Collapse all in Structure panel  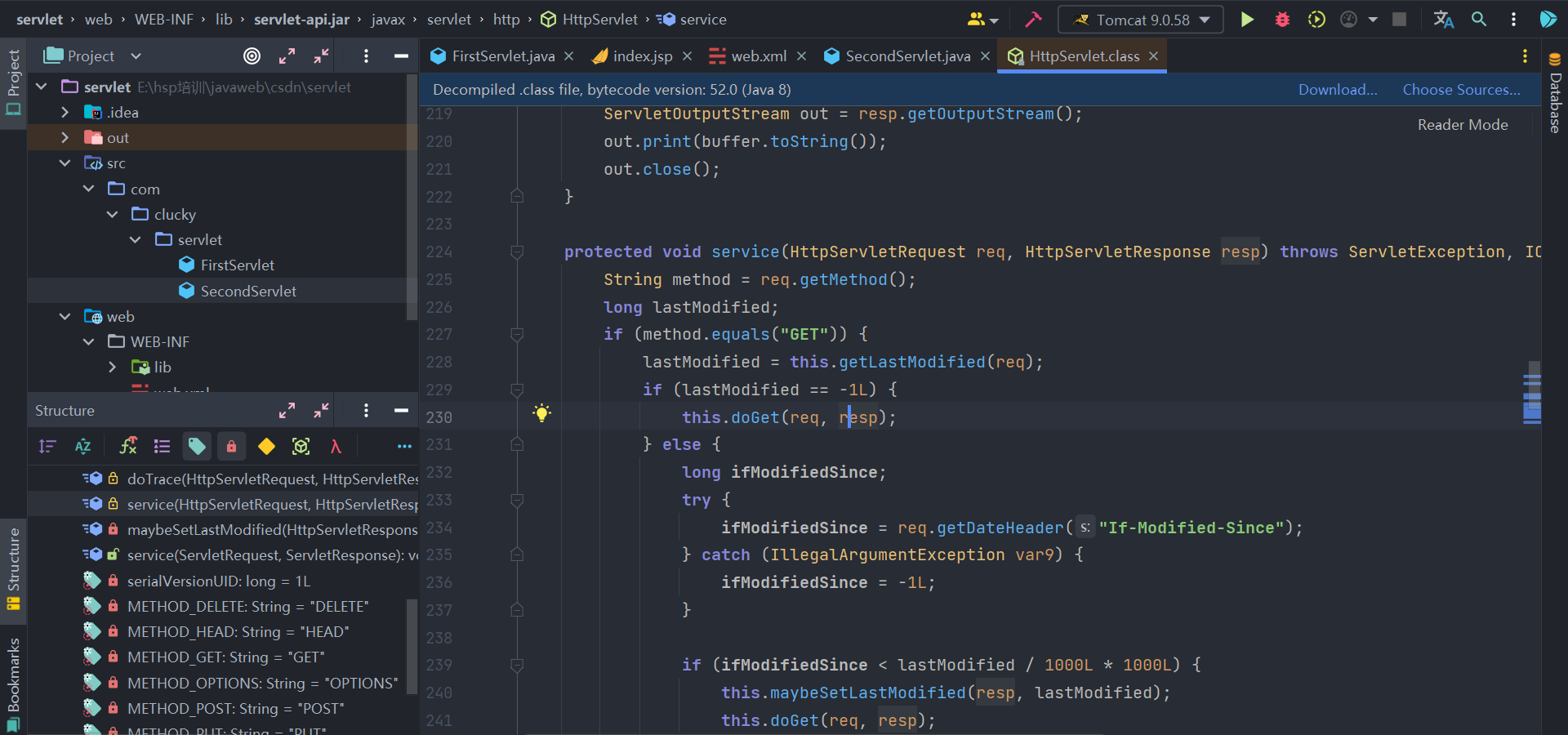(322, 410)
